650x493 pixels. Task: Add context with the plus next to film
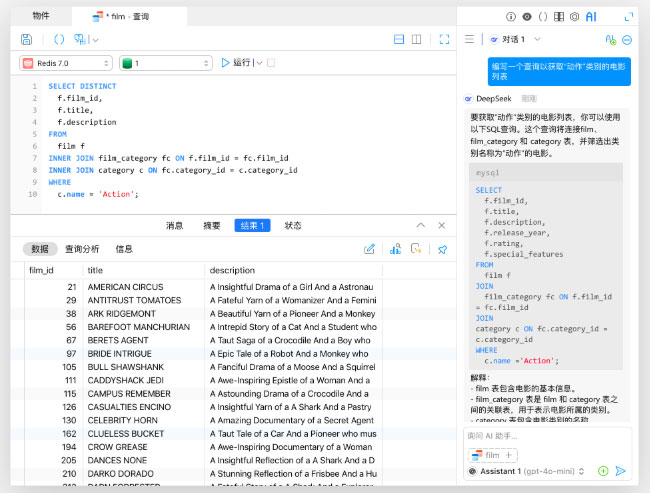509,455
